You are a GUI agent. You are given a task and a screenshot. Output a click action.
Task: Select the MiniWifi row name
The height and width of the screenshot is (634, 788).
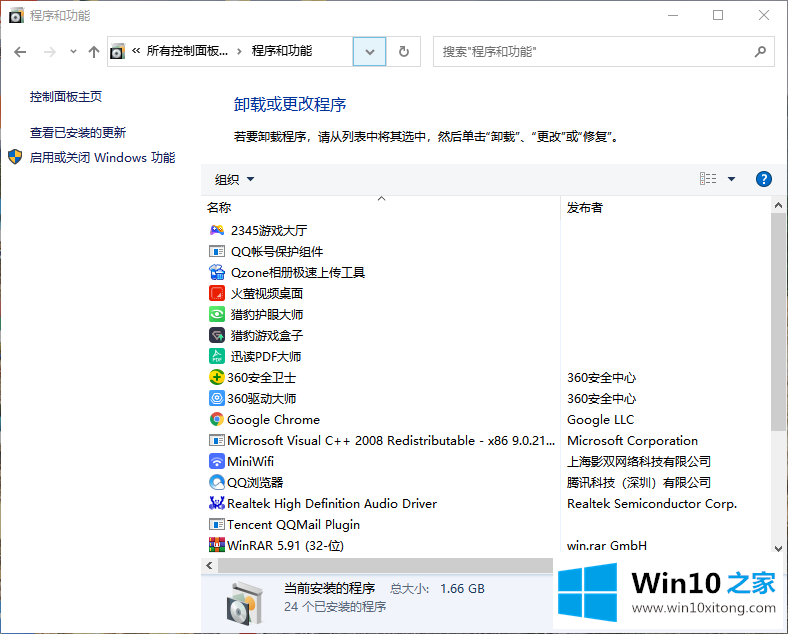click(250, 461)
